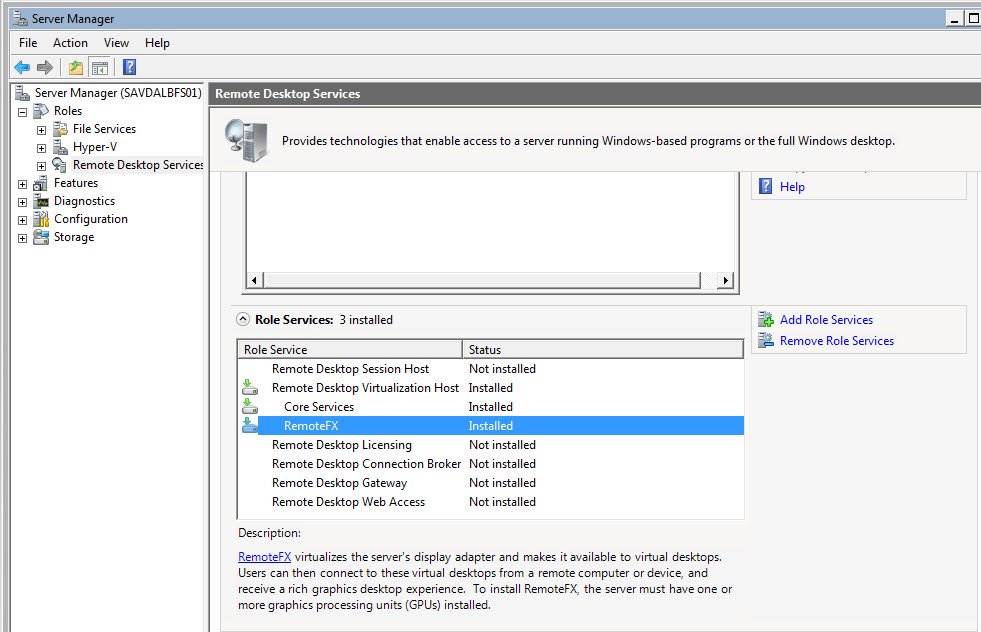This screenshot has width=981, height=632.
Task: Click the forward navigation arrow
Action: coord(44,67)
